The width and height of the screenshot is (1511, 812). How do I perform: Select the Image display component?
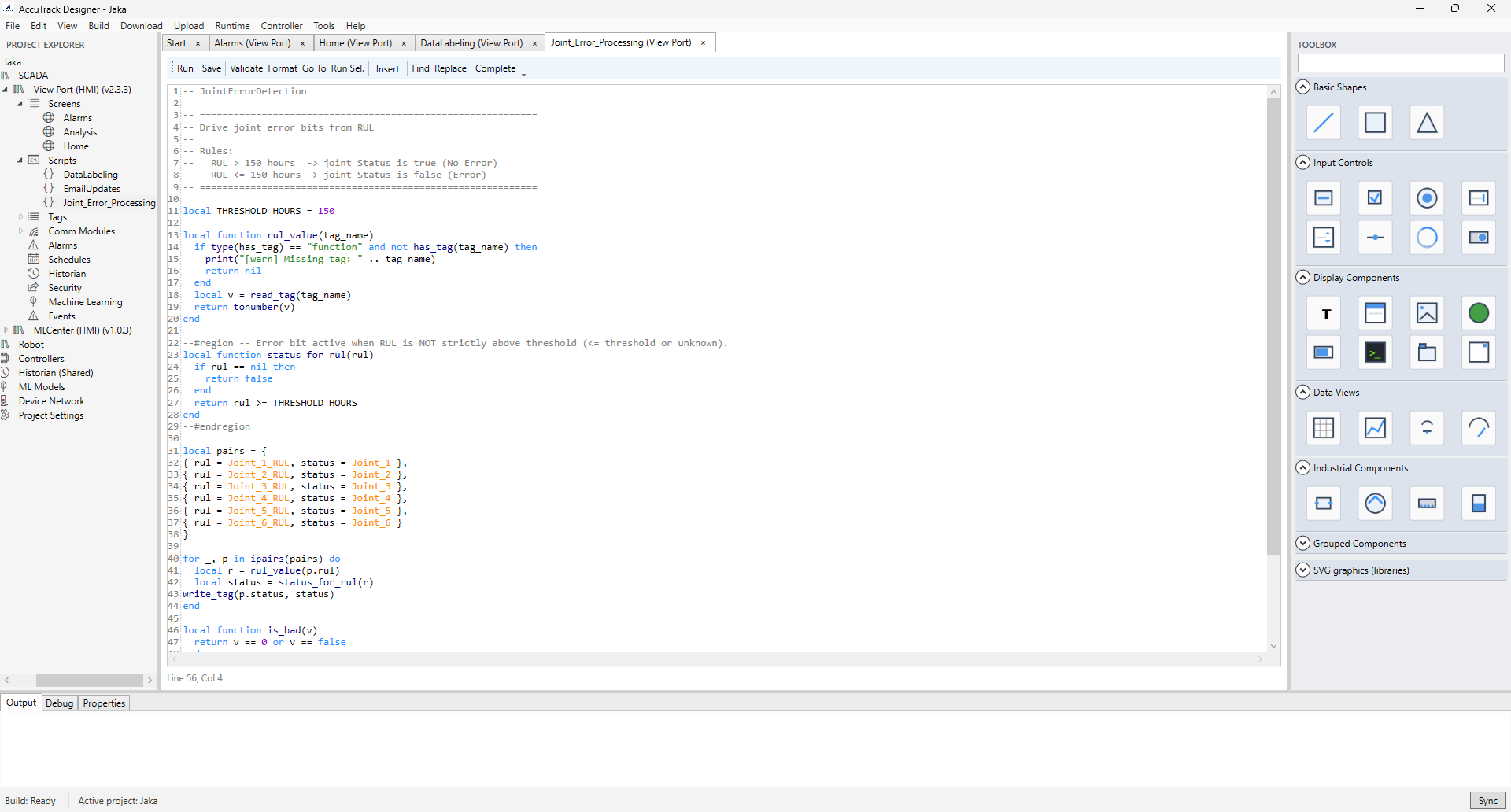[x=1428, y=313]
